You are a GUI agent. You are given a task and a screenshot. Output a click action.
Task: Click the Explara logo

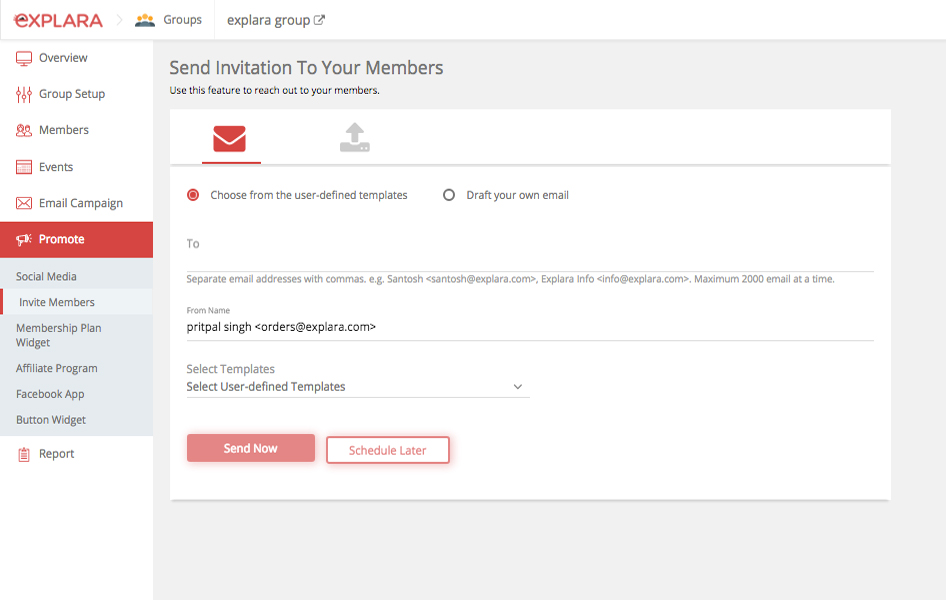point(58,20)
